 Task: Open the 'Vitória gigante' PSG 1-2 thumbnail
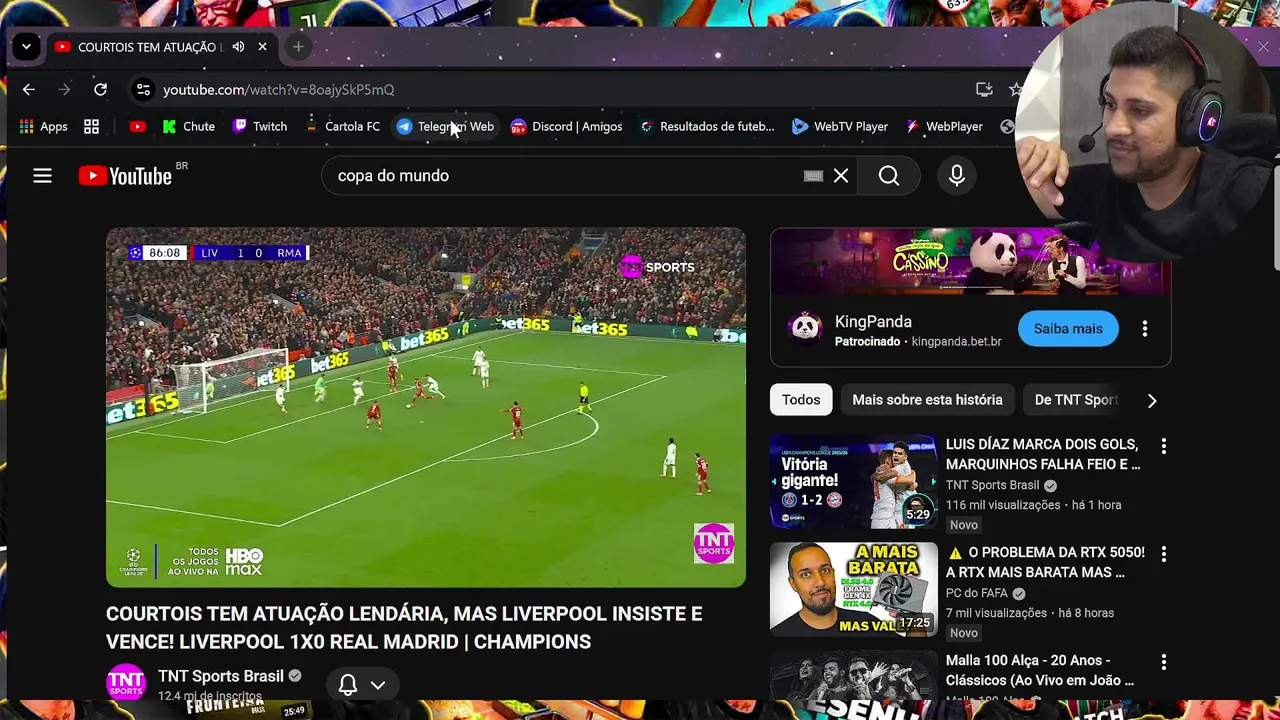click(854, 481)
